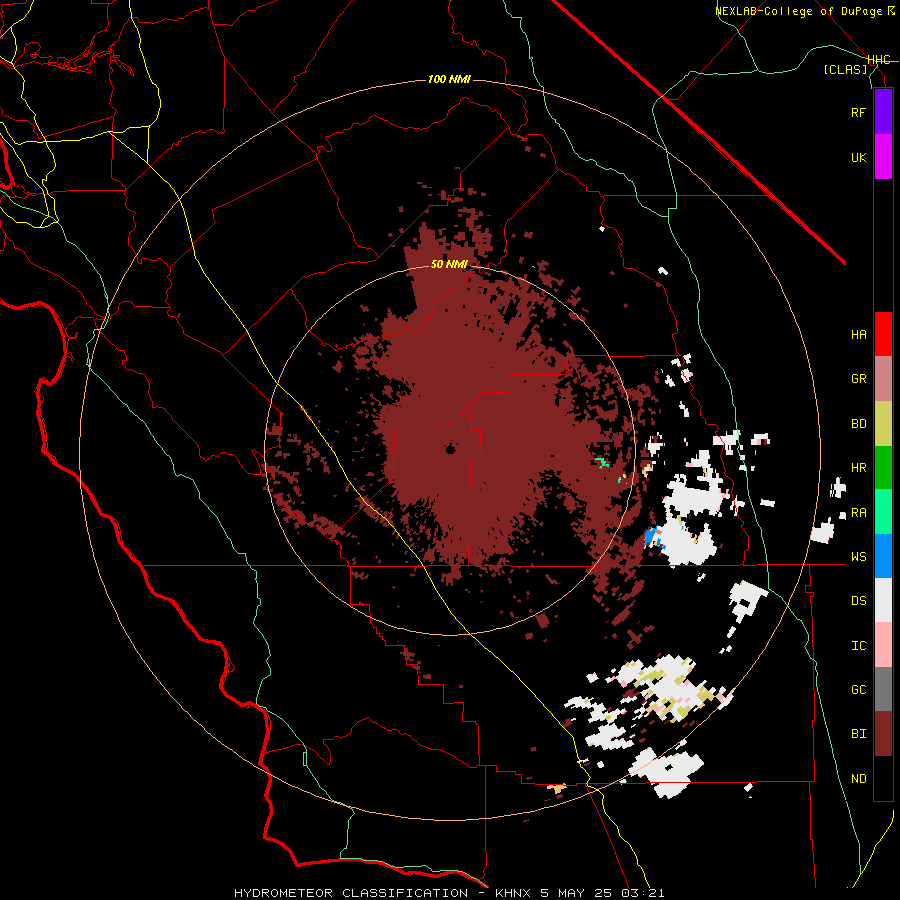900x900 pixels.
Task: Click the magenta UK legend color swatch
Action: pos(883,157)
